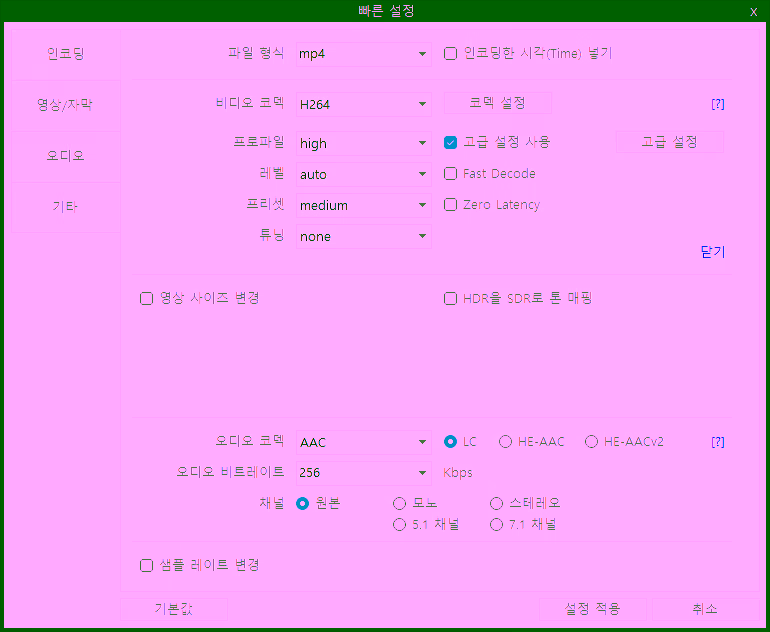Switch to the 인코딩 tab
770x632 pixels.
pyautogui.click(x=65, y=54)
